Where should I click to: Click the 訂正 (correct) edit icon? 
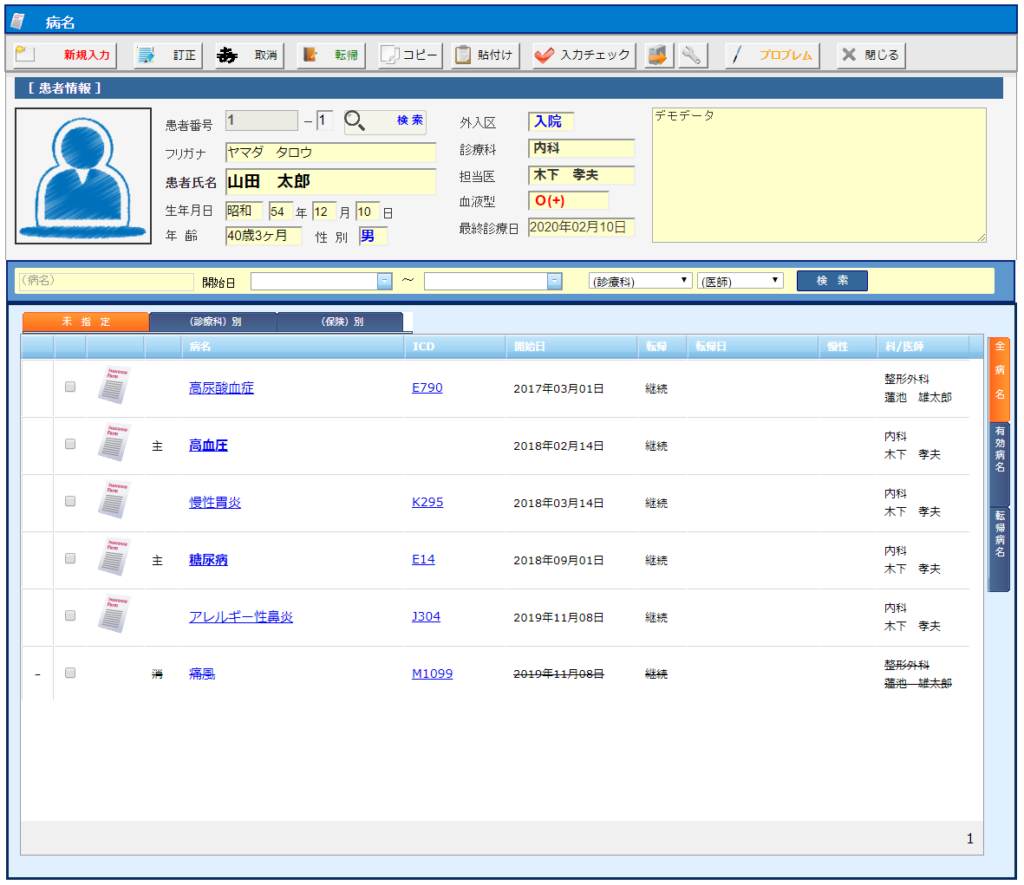(x=168, y=55)
